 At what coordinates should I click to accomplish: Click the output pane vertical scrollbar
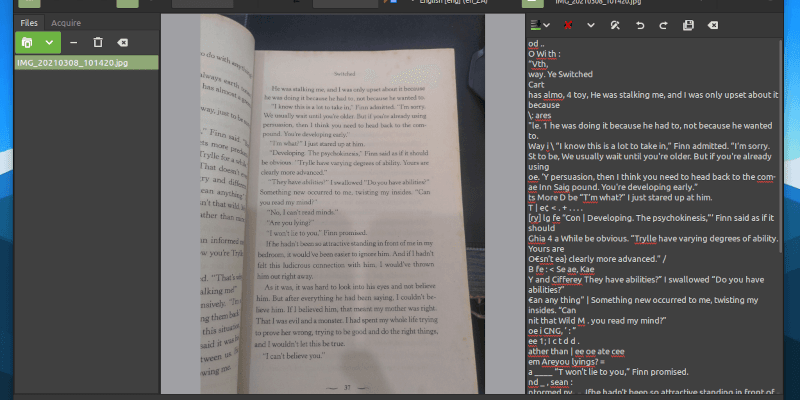781,145
